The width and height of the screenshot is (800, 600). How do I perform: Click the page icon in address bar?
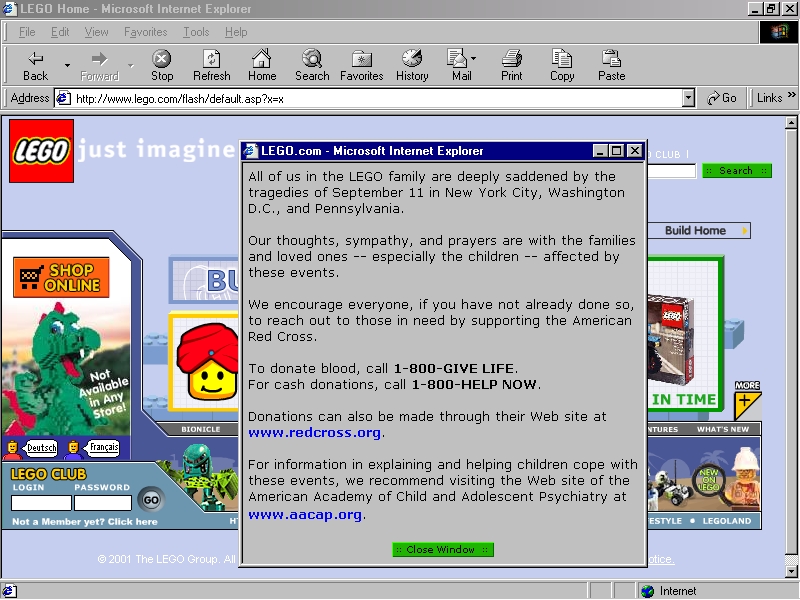click(x=63, y=98)
